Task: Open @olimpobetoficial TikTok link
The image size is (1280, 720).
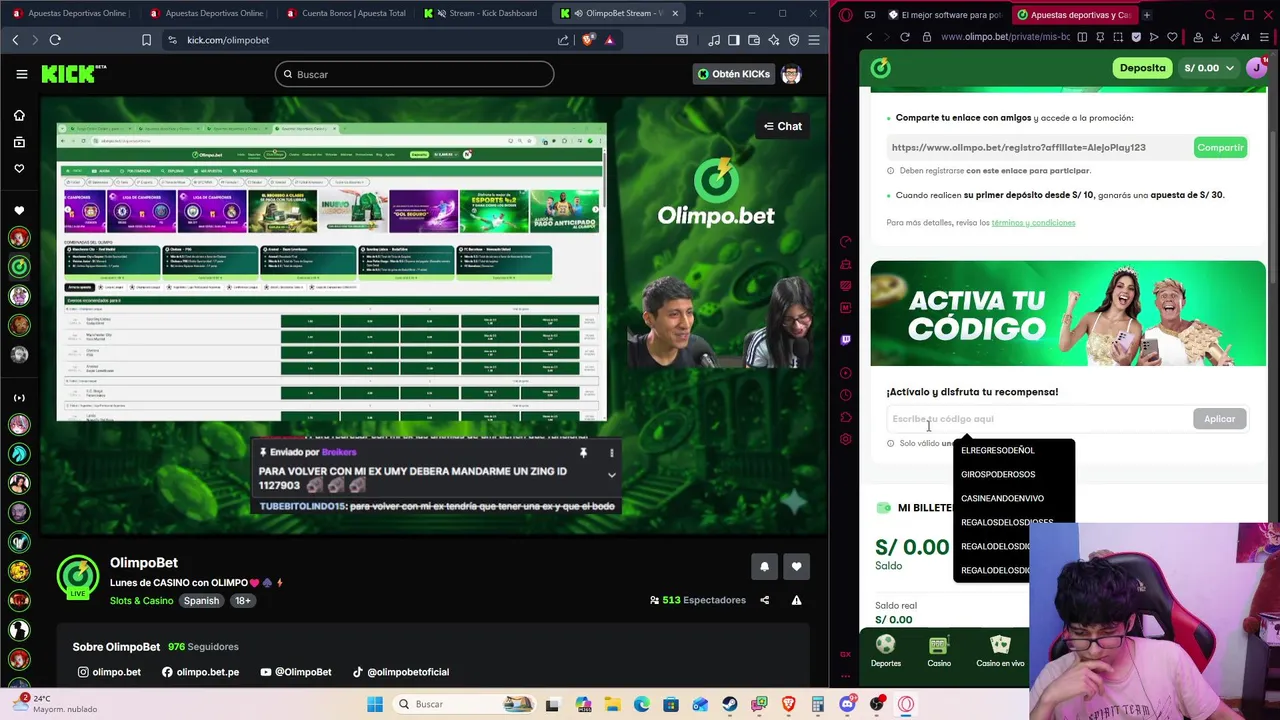Action: coord(400,672)
